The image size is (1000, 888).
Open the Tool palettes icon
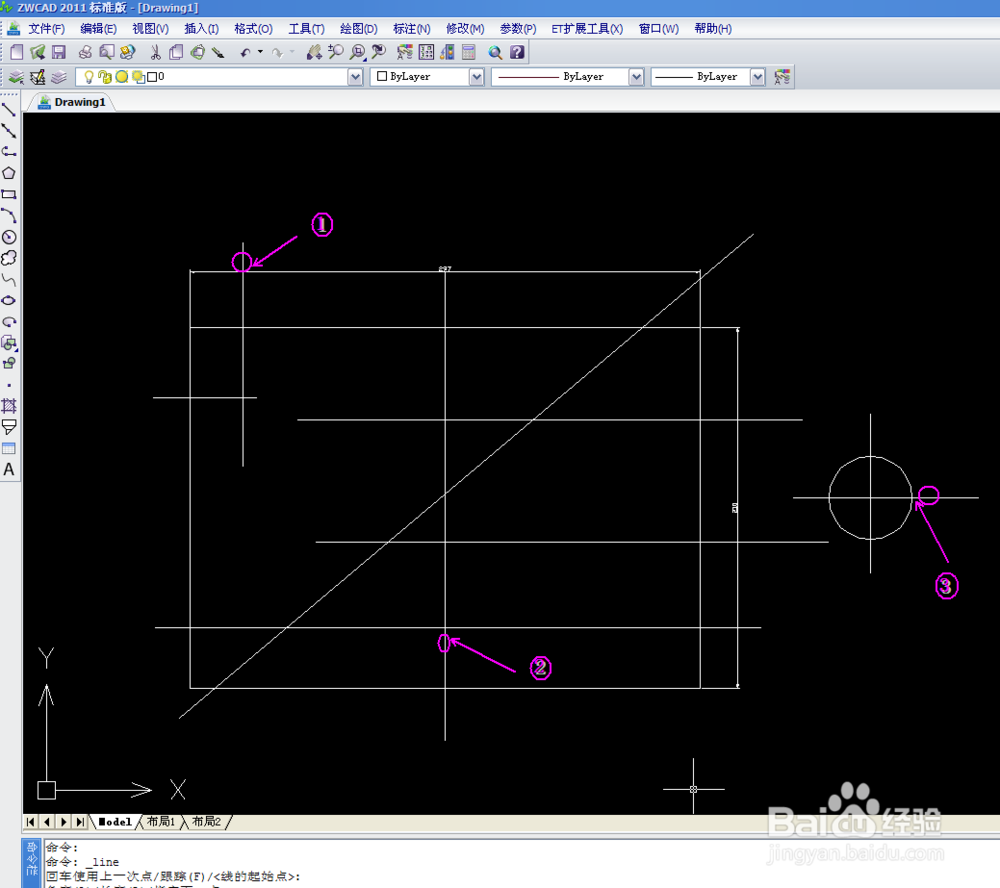tap(447, 52)
